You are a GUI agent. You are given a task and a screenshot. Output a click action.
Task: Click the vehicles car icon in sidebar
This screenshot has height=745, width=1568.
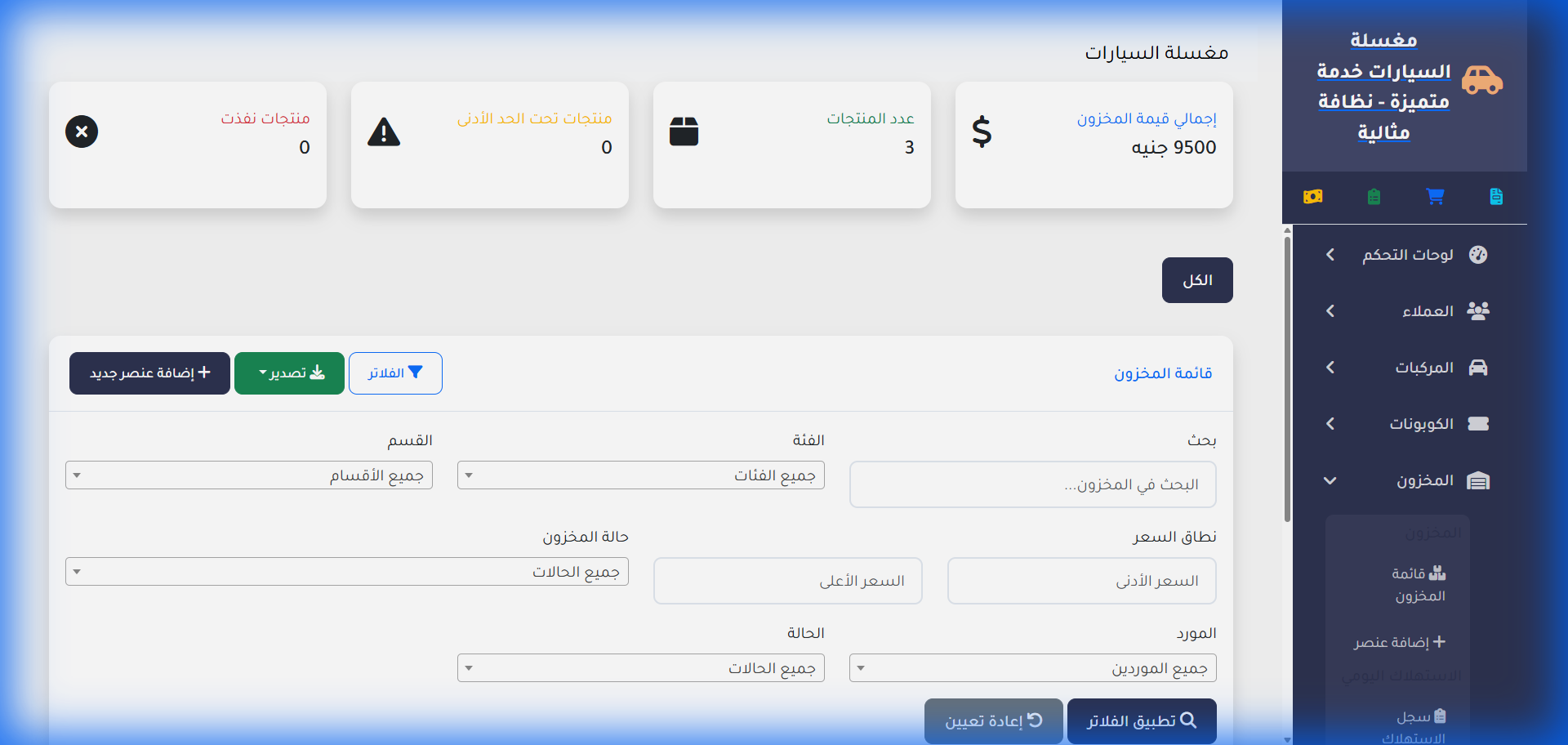point(1478,368)
